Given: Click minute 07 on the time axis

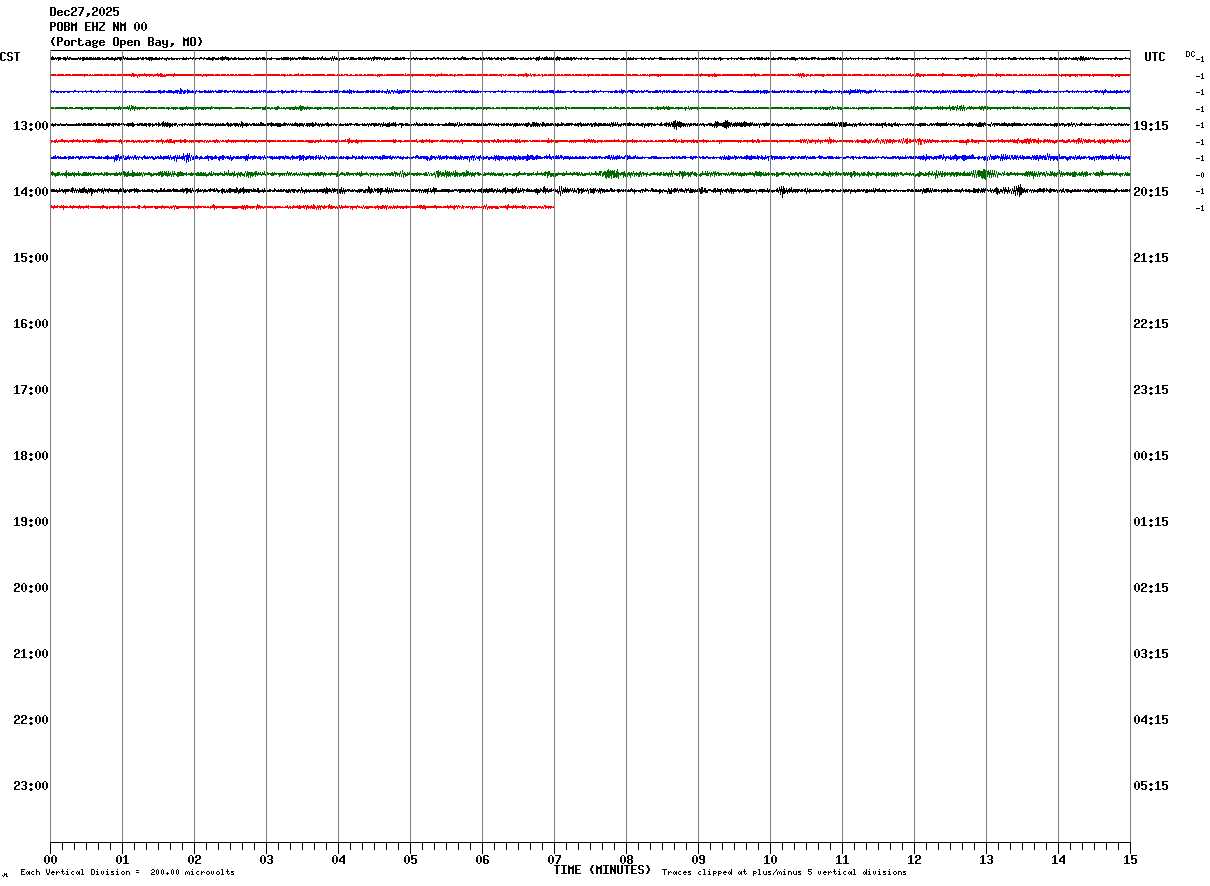Looking at the screenshot, I should (x=554, y=859).
